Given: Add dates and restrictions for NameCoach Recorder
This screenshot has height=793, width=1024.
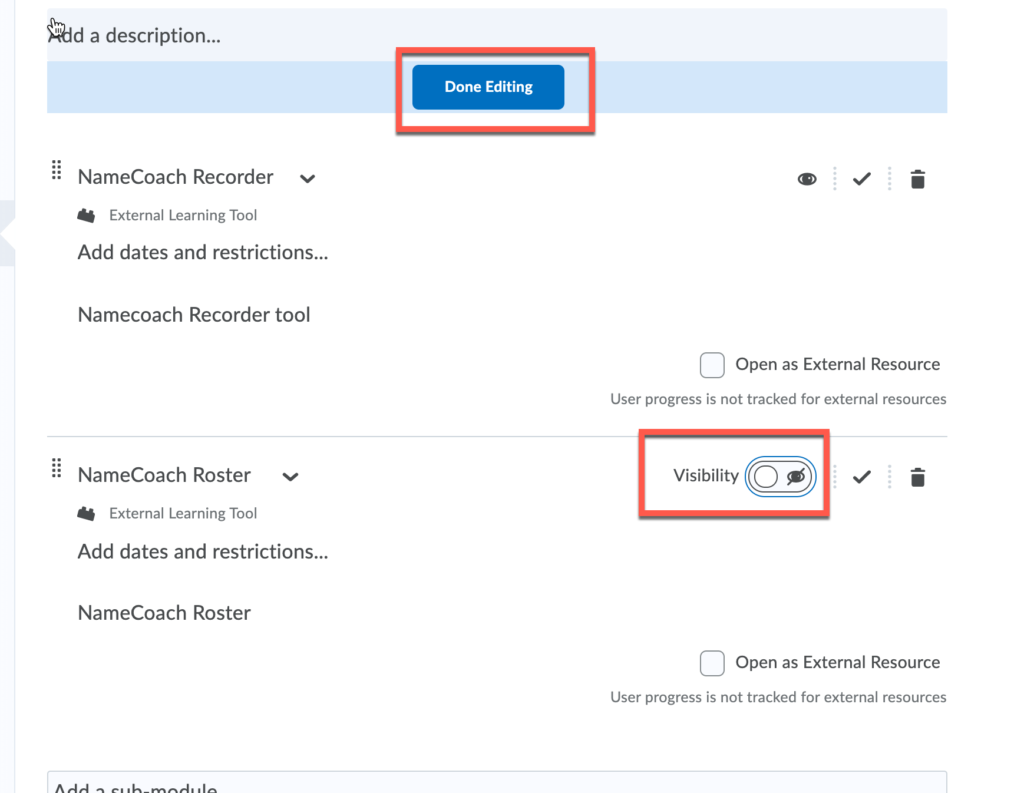Looking at the screenshot, I should pyautogui.click(x=202, y=252).
